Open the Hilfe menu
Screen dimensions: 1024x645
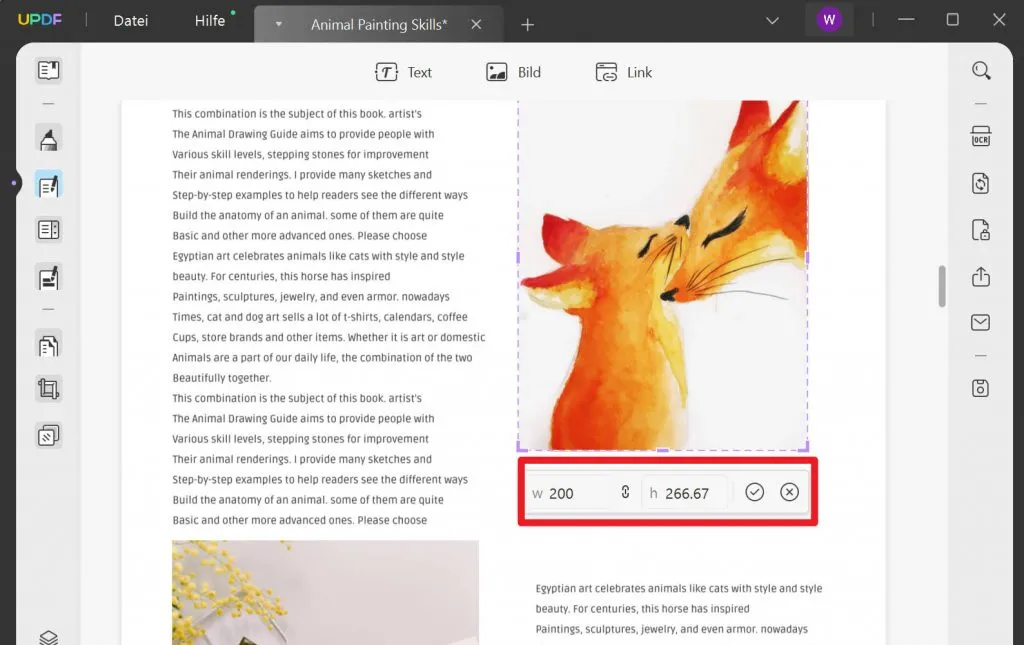point(210,21)
